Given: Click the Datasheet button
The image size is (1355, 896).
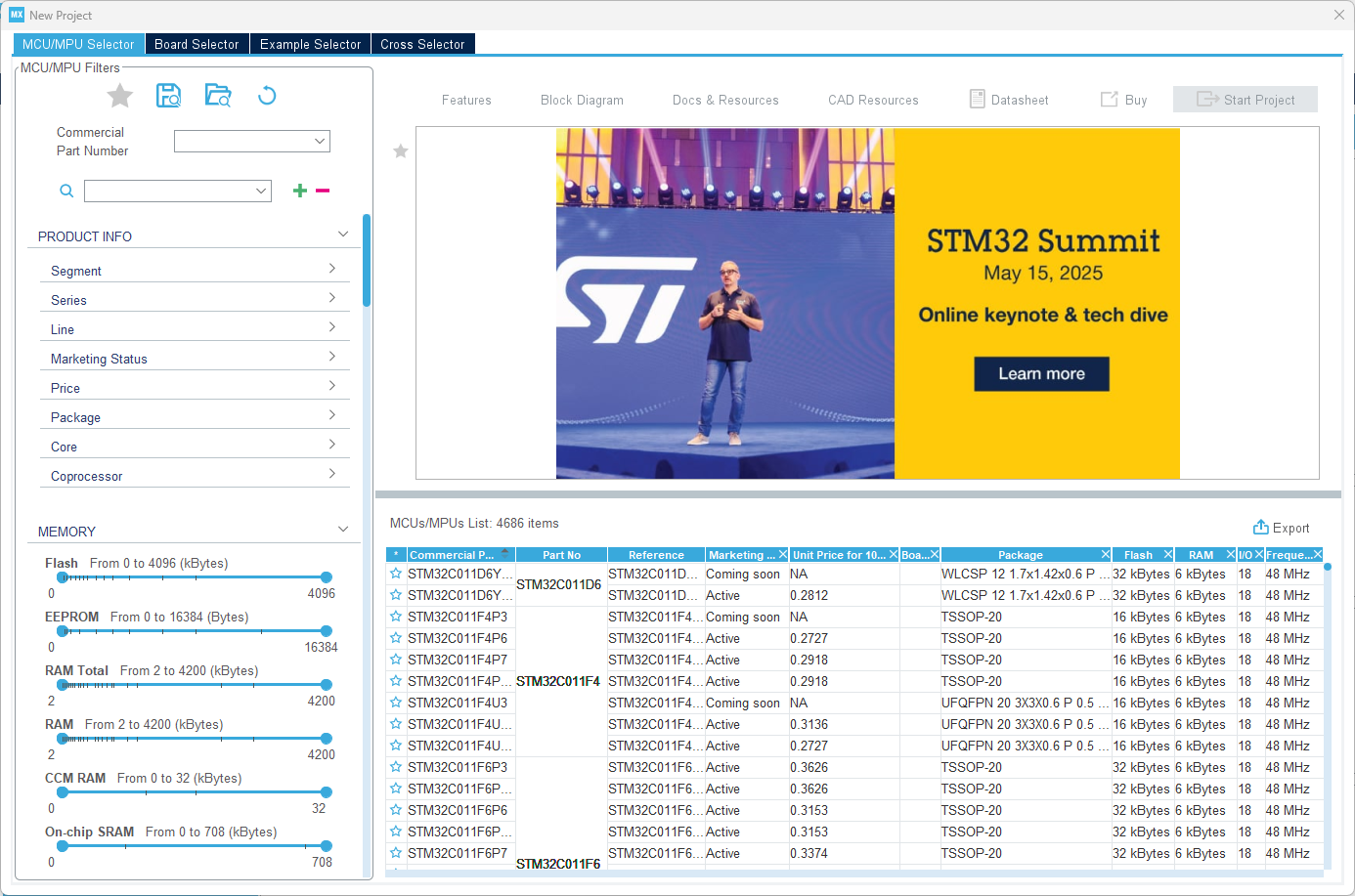Looking at the screenshot, I should [1009, 100].
